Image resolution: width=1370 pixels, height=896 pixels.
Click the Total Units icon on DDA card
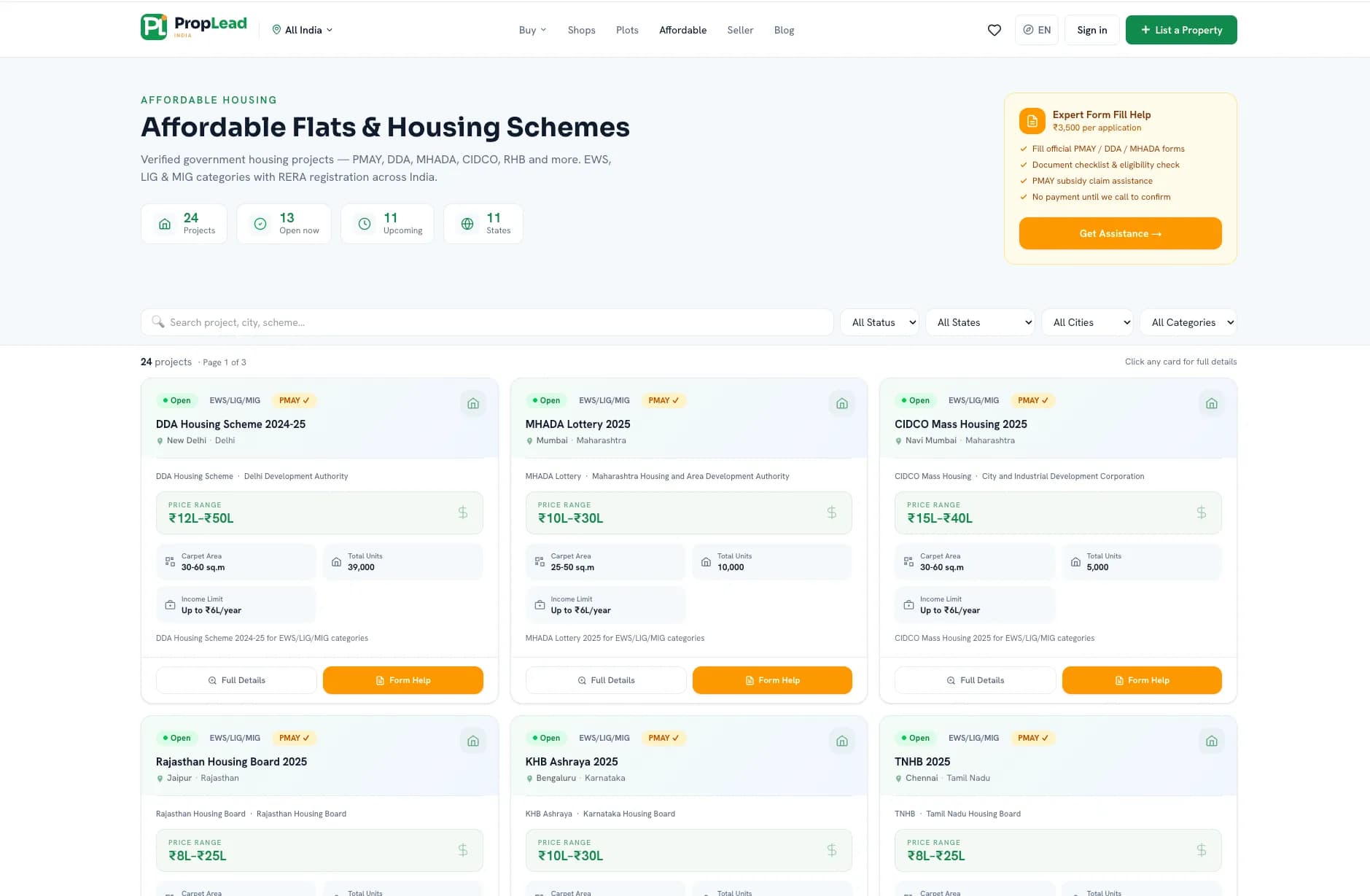(336, 561)
